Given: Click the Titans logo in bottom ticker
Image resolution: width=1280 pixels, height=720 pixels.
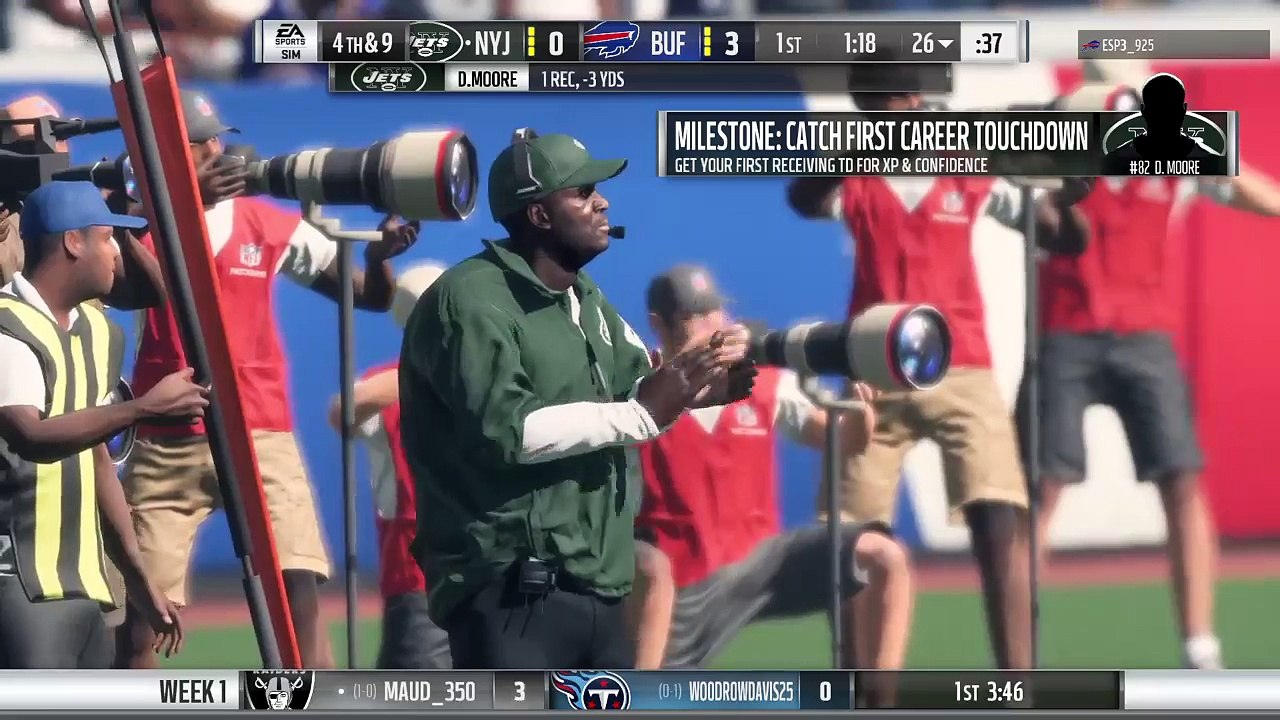Looking at the screenshot, I should pyautogui.click(x=591, y=692).
